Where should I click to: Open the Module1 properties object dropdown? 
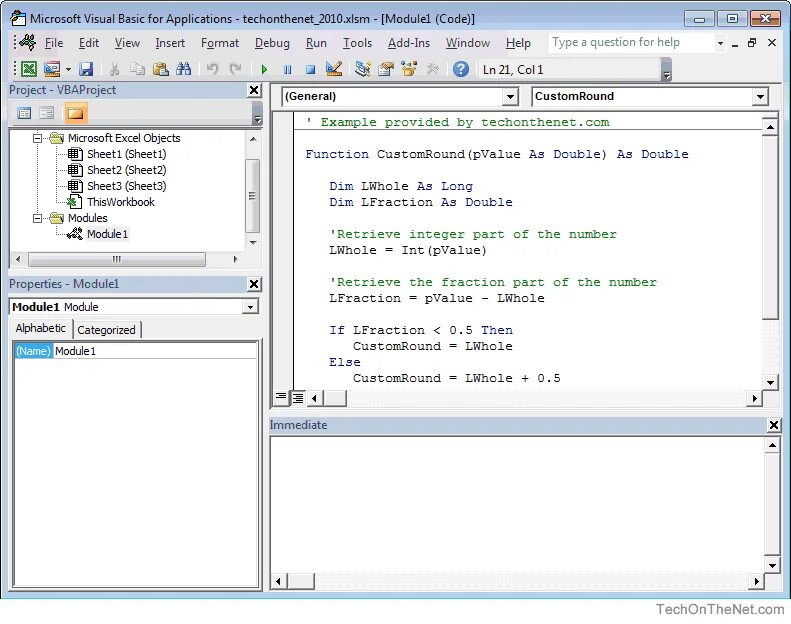[x=250, y=307]
